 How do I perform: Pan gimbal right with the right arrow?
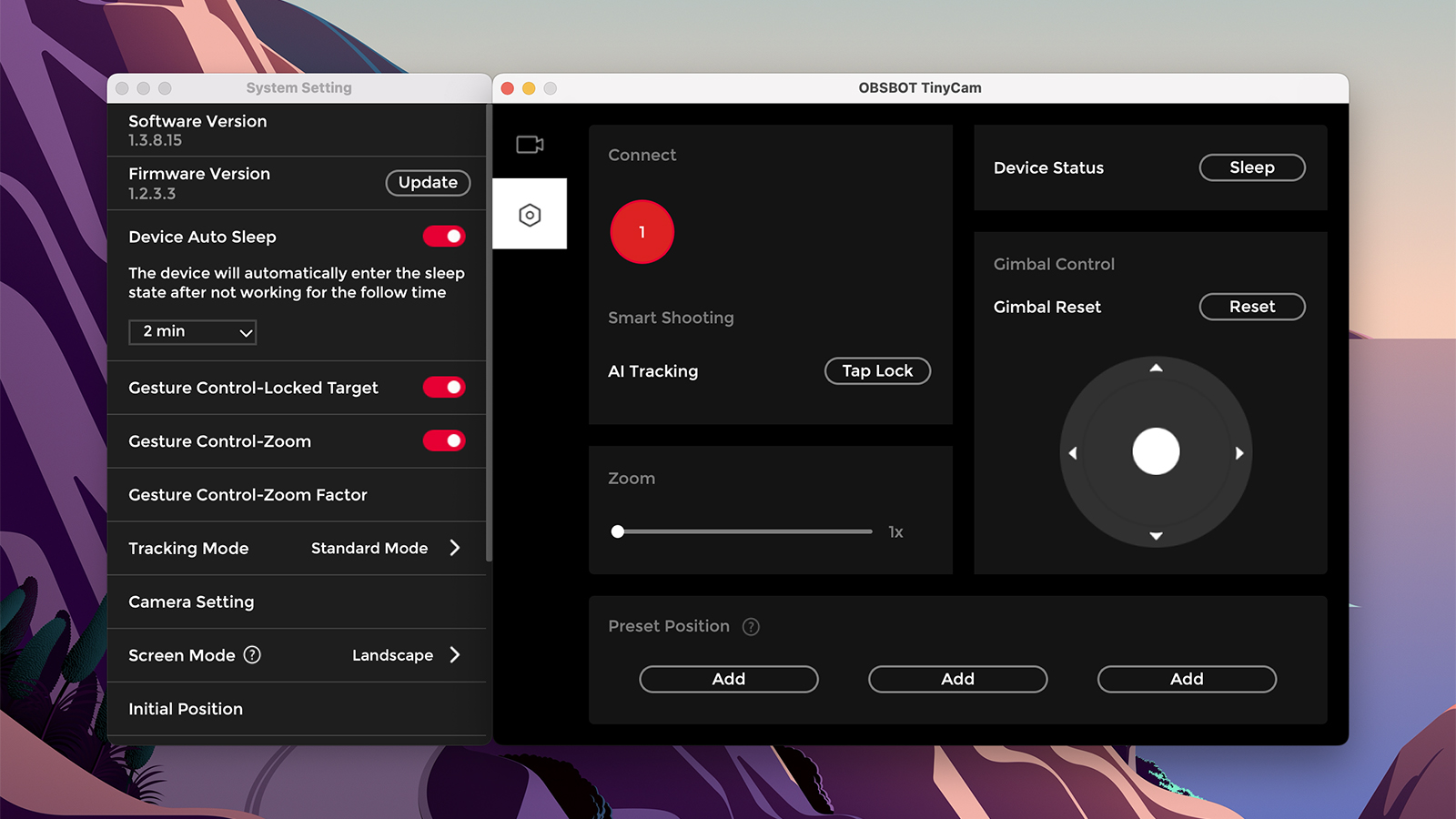(x=1239, y=452)
